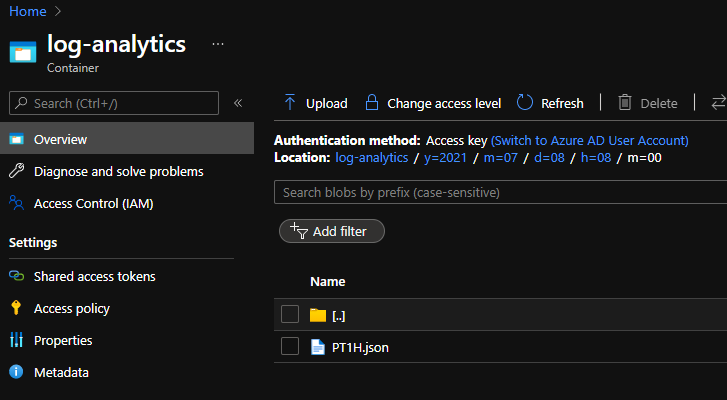The height and width of the screenshot is (400, 727).
Task: Click the swap arrows icon in toolbar
Action: click(x=719, y=102)
